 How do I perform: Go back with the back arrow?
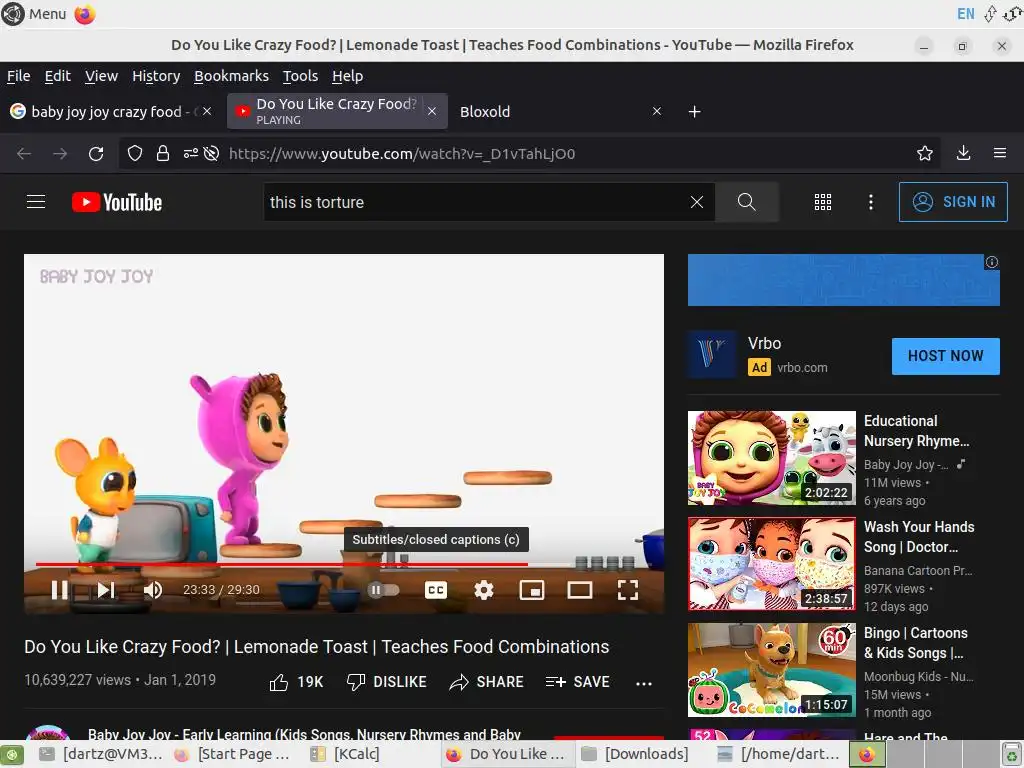(24, 153)
